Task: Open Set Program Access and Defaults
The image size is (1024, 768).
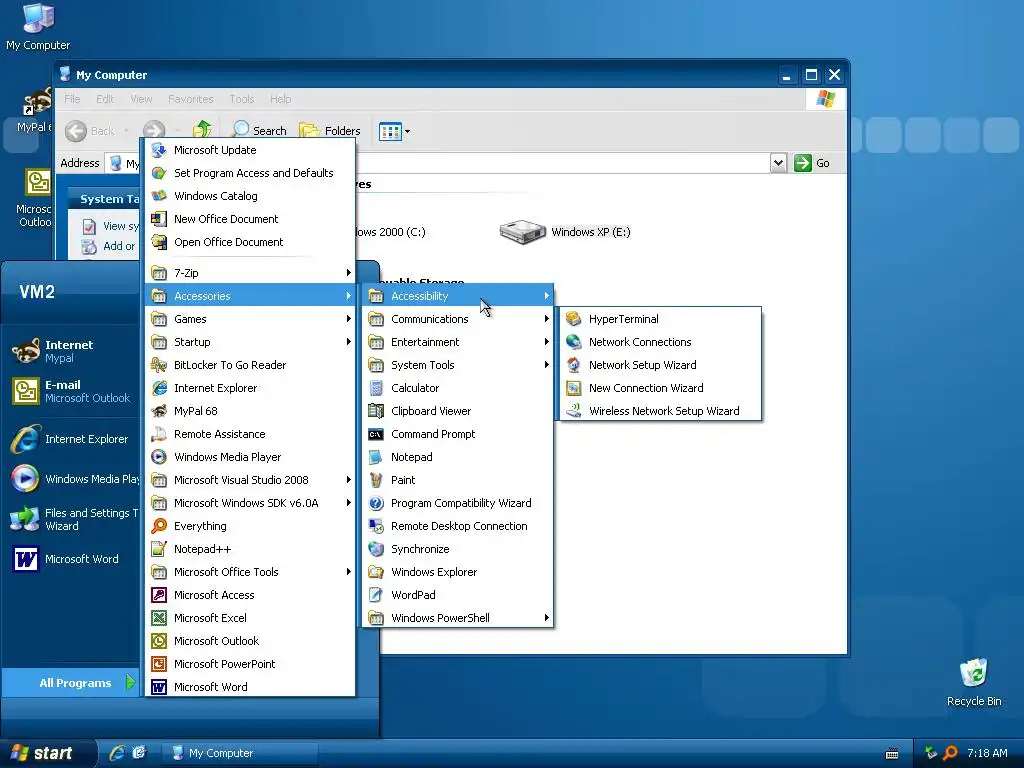Action: tap(250, 172)
